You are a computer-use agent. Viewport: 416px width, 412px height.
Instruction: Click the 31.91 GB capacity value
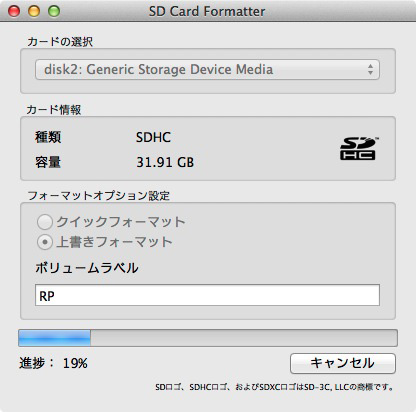pyautogui.click(x=165, y=162)
